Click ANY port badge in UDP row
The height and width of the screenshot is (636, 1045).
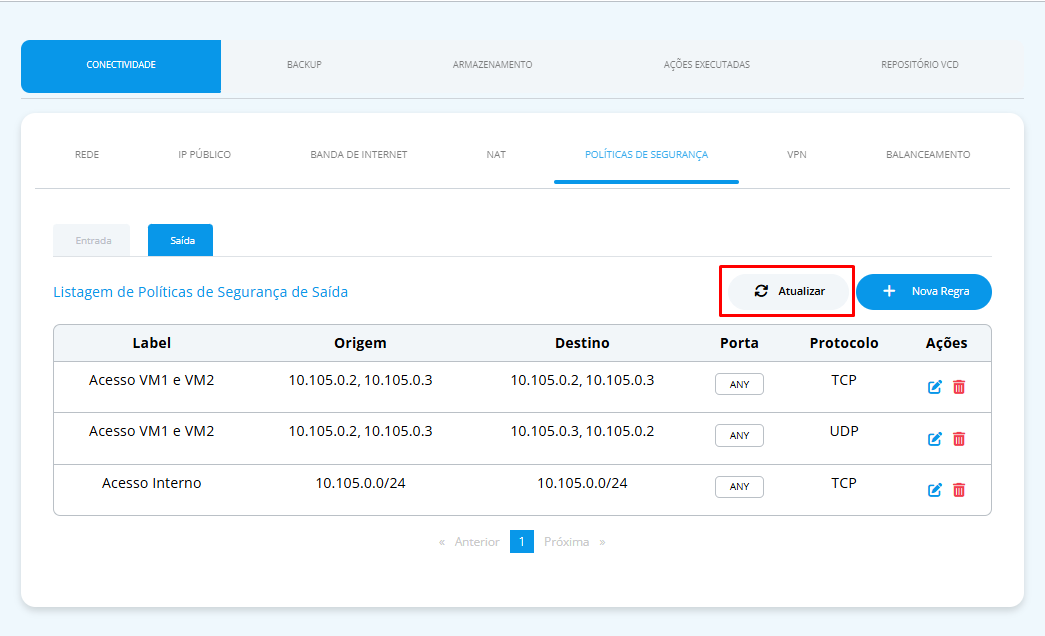click(x=739, y=435)
